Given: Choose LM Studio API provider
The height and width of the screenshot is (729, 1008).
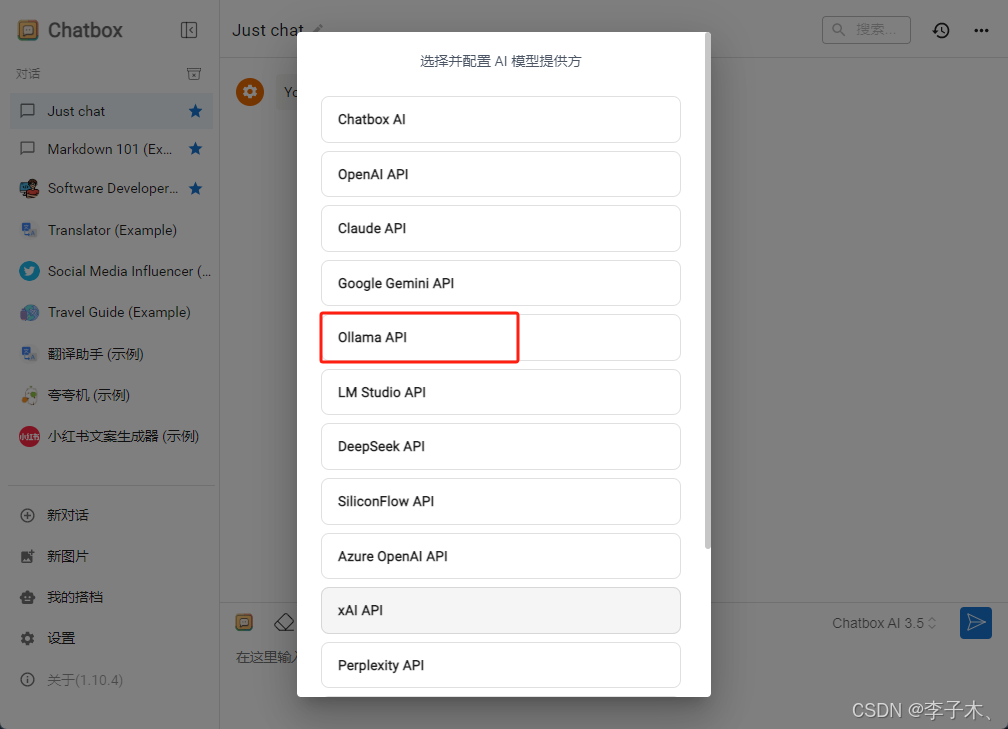Looking at the screenshot, I should (501, 392).
